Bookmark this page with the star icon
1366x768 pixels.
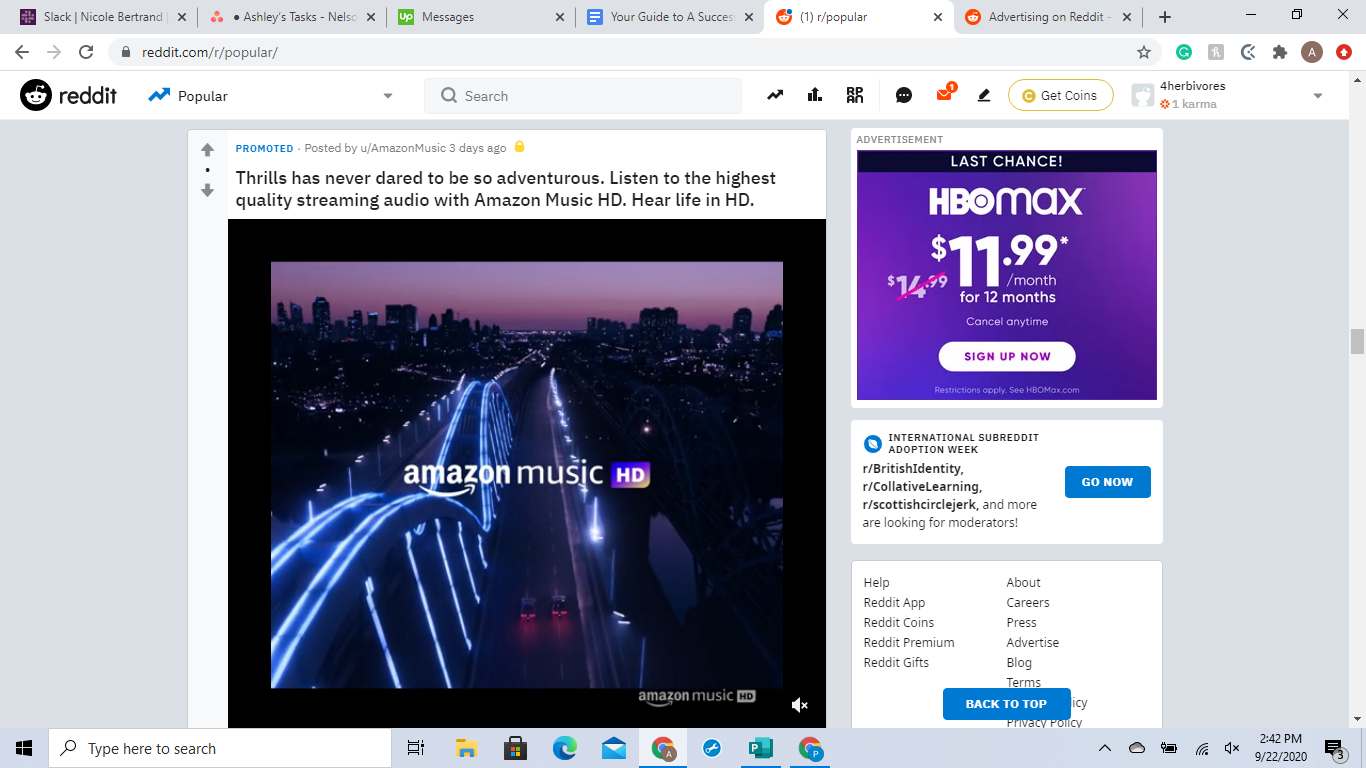1144,52
